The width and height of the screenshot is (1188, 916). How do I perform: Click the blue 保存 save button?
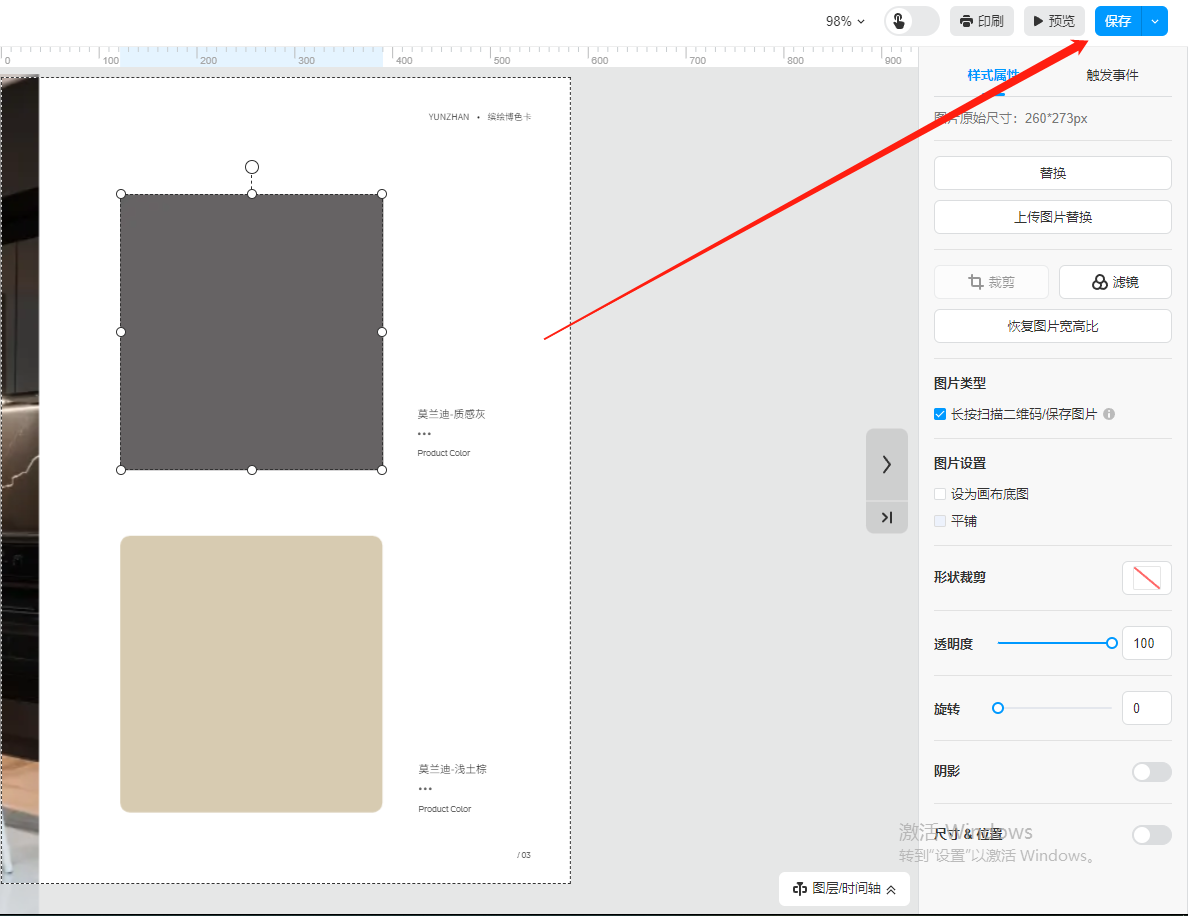tap(1118, 21)
